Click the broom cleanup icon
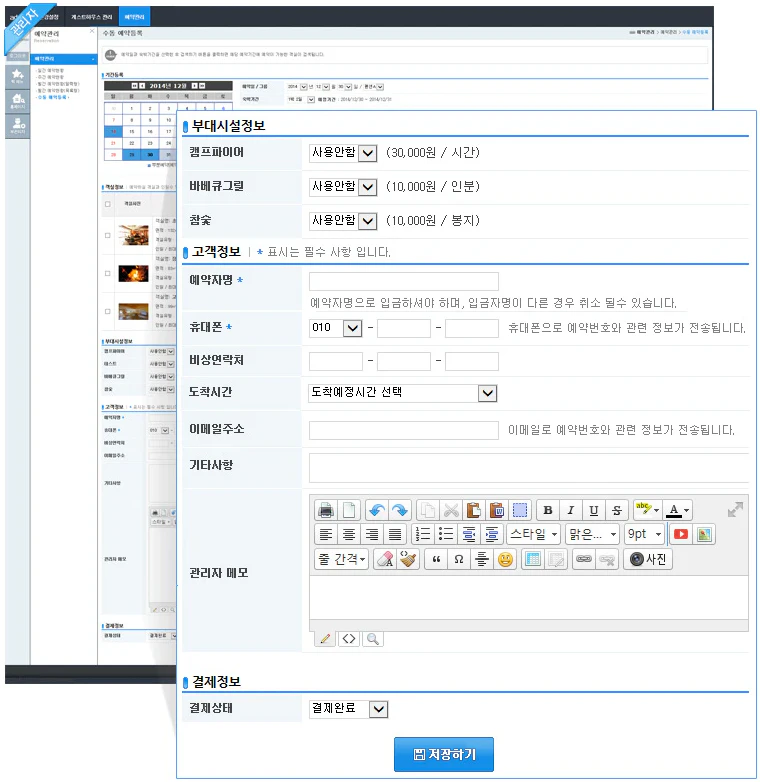The image size is (760, 782). pos(408,560)
